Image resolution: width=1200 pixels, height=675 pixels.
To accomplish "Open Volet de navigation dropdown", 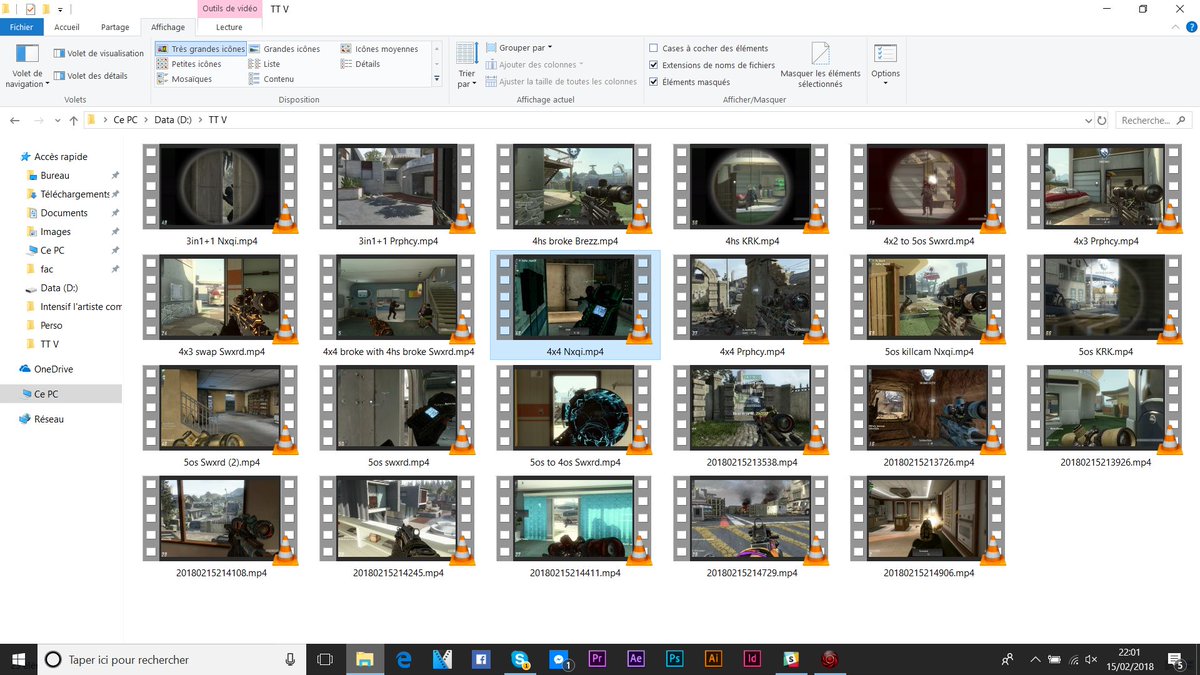I will pyautogui.click(x=27, y=66).
